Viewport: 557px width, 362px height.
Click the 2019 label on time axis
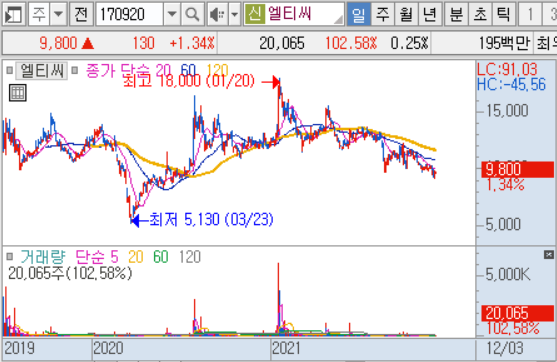tap(20, 348)
